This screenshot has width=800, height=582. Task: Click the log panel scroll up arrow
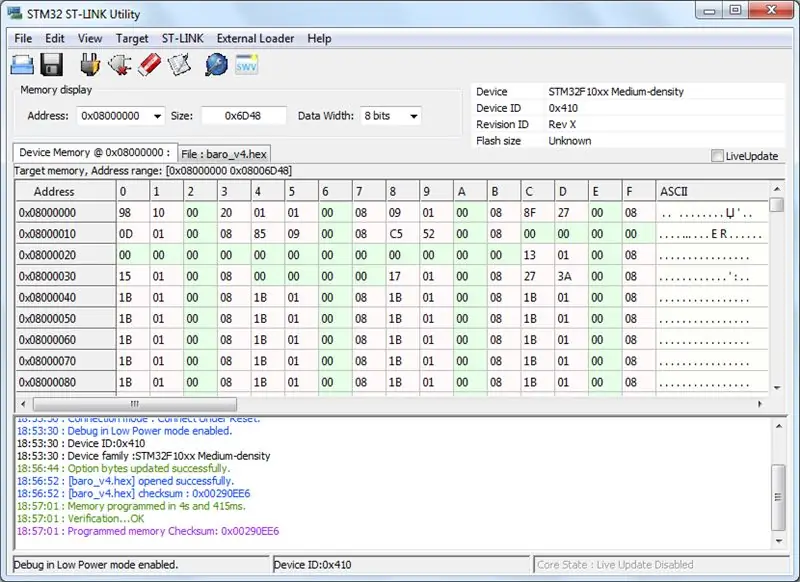[779, 426]
